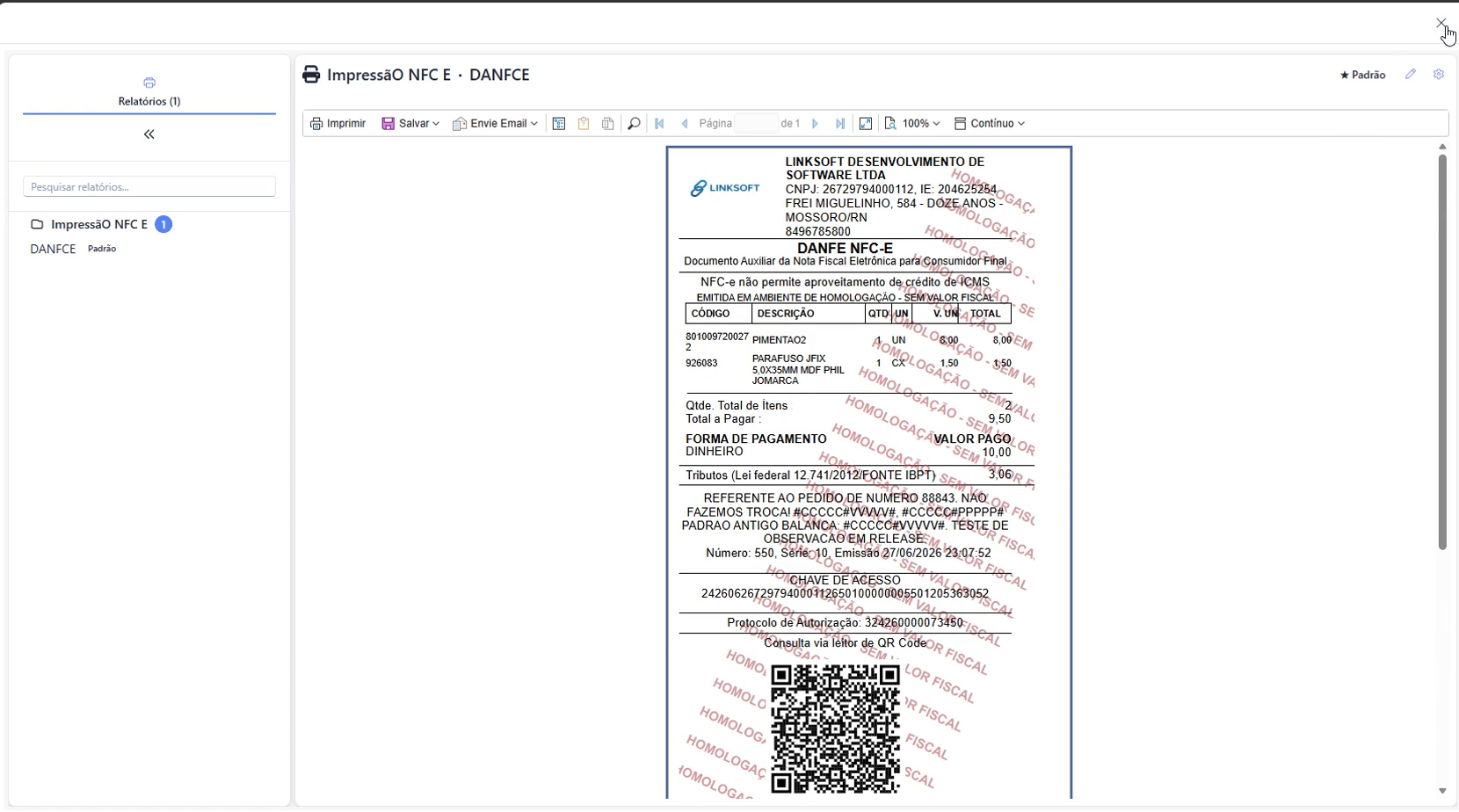Click the 'Protocolo de Autorização' line

coord(845,623)
